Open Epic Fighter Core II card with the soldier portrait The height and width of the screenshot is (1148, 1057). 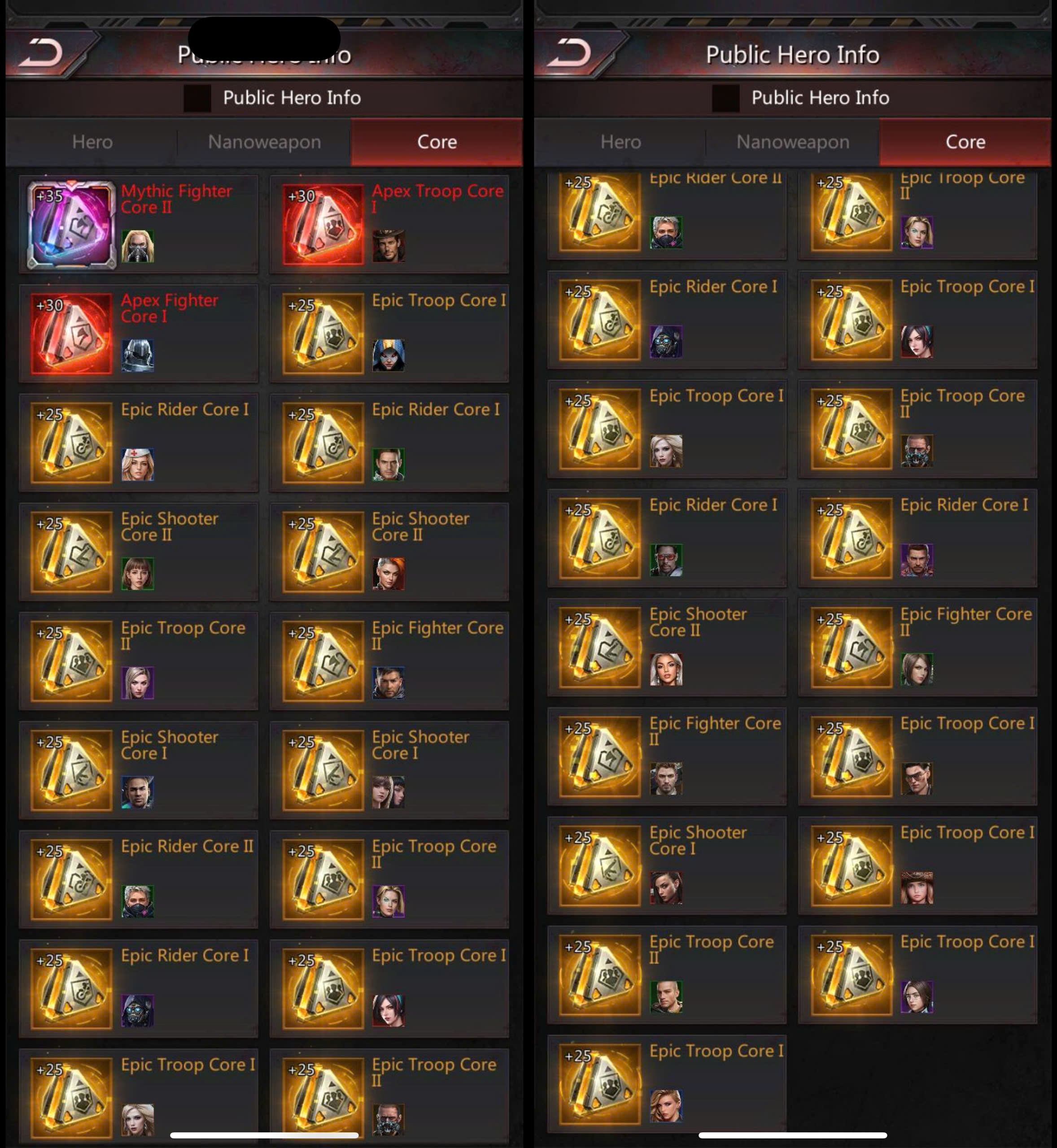pyautogui.click(x=389, y=661)
